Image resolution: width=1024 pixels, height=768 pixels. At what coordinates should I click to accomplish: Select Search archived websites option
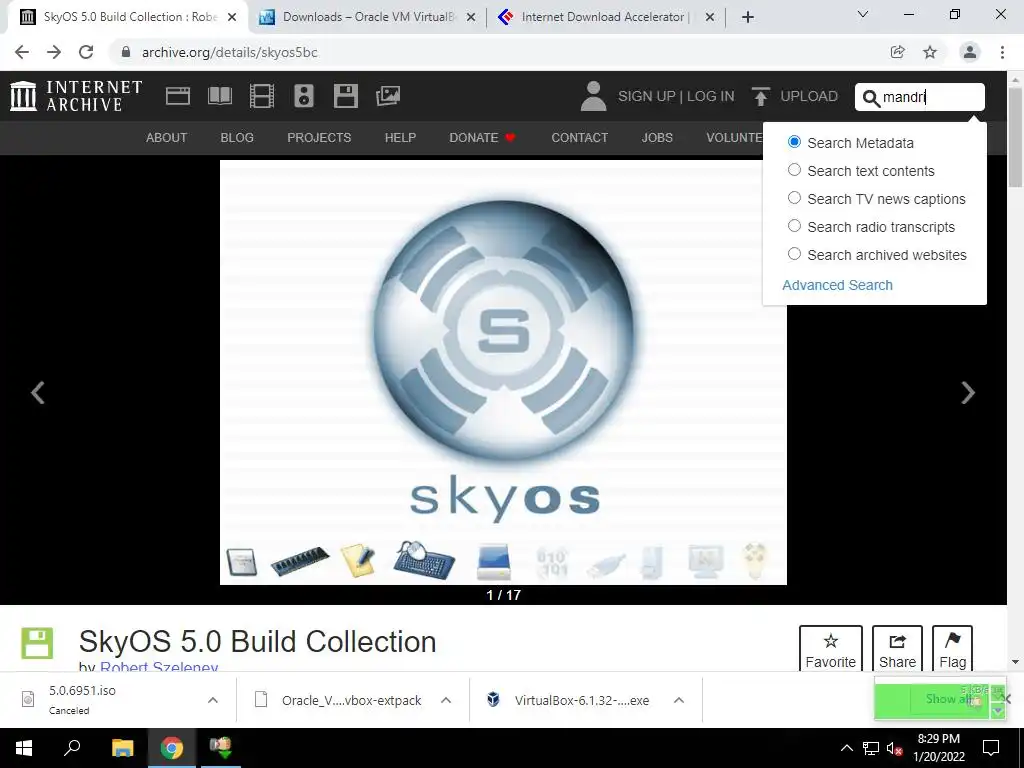(794, 254)
